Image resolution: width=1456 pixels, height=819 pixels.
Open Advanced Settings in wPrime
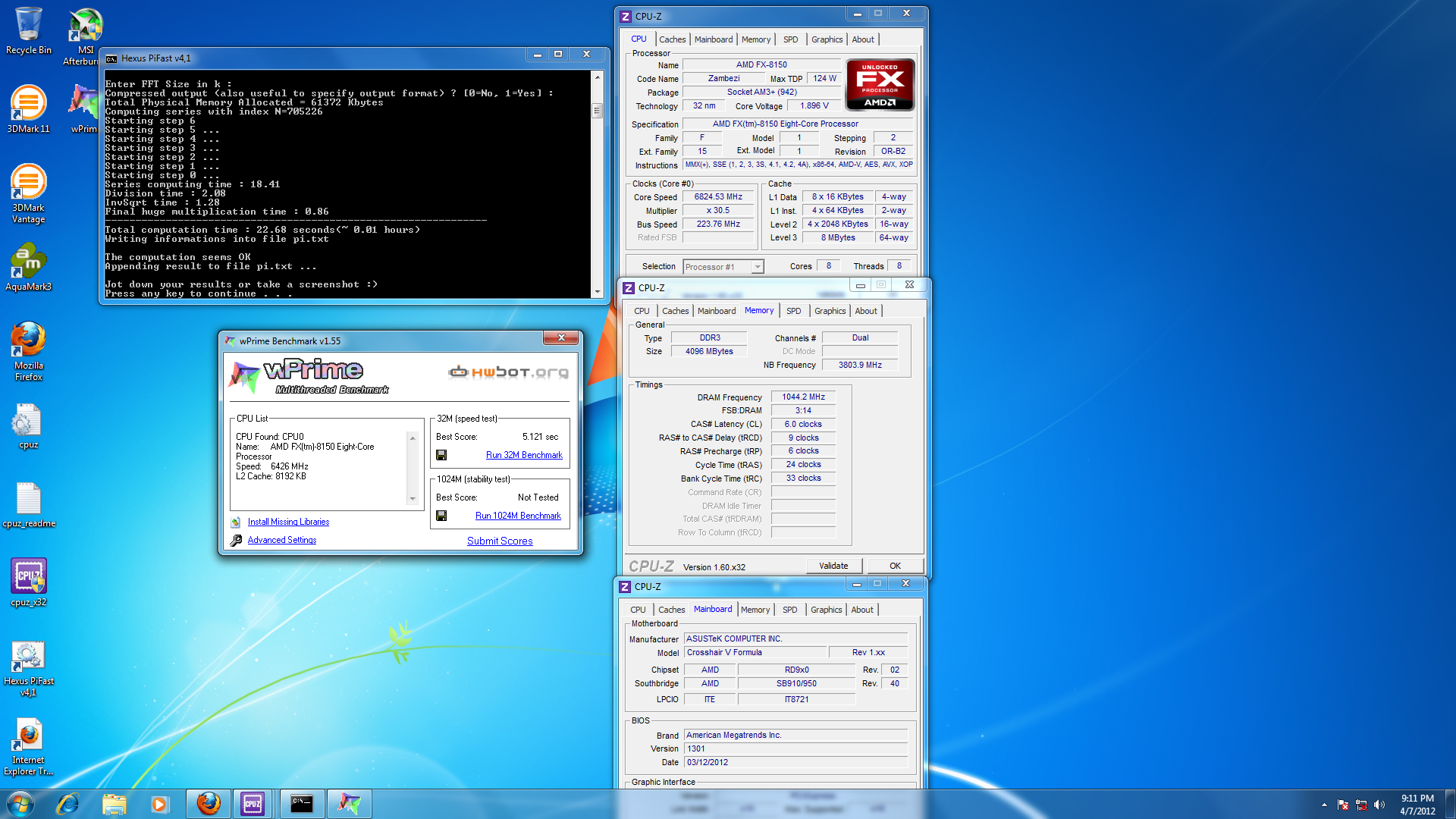282,540
